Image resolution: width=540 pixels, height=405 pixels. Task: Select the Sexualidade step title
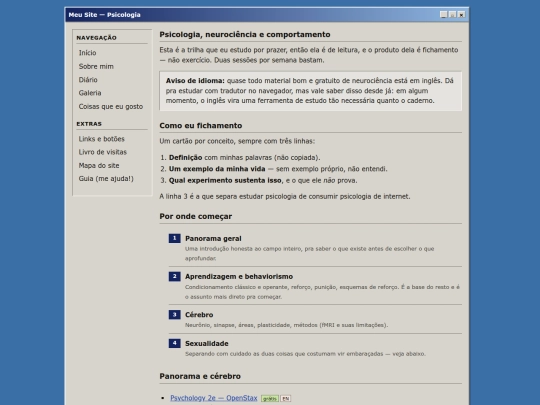207,343
